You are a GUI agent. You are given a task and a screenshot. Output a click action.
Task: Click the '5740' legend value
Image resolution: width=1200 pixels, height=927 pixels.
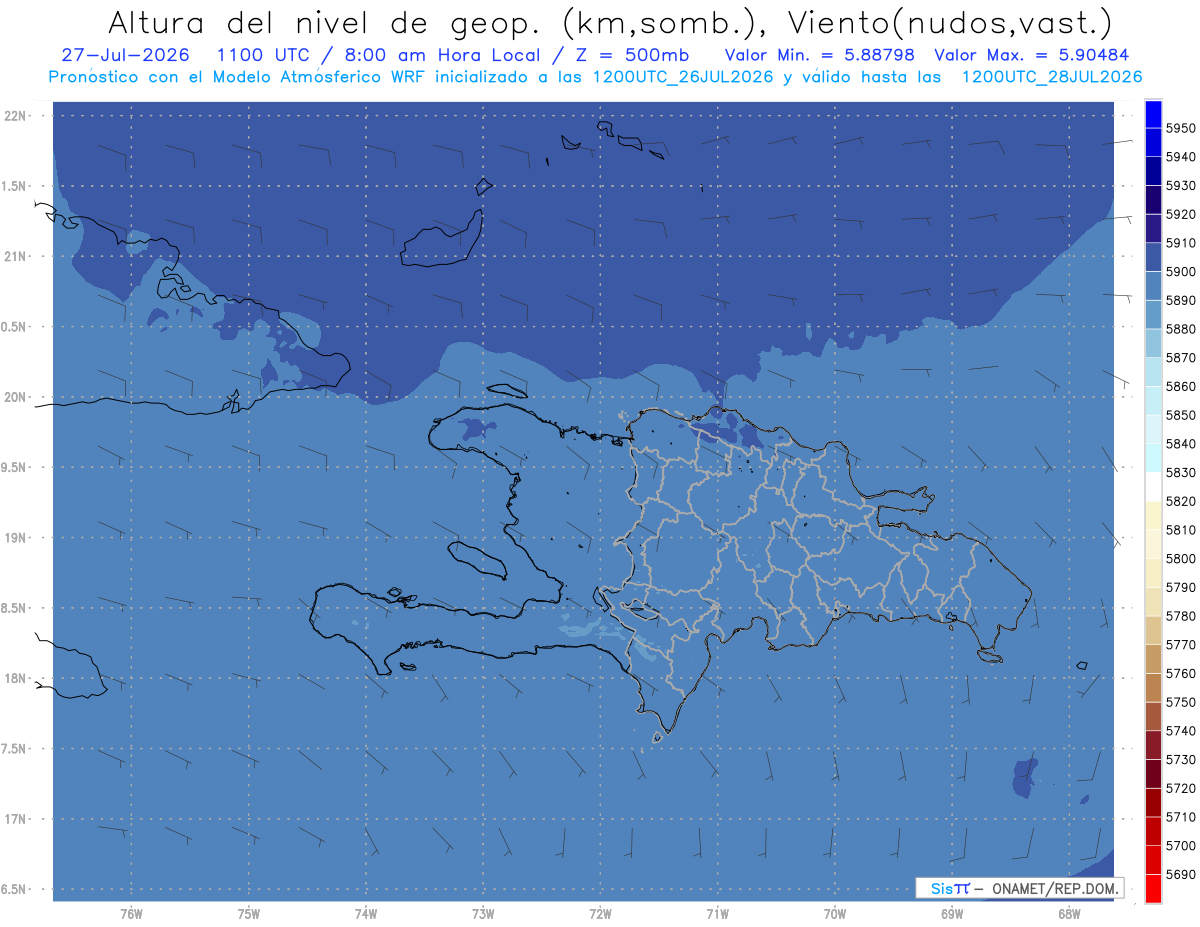1180,731
